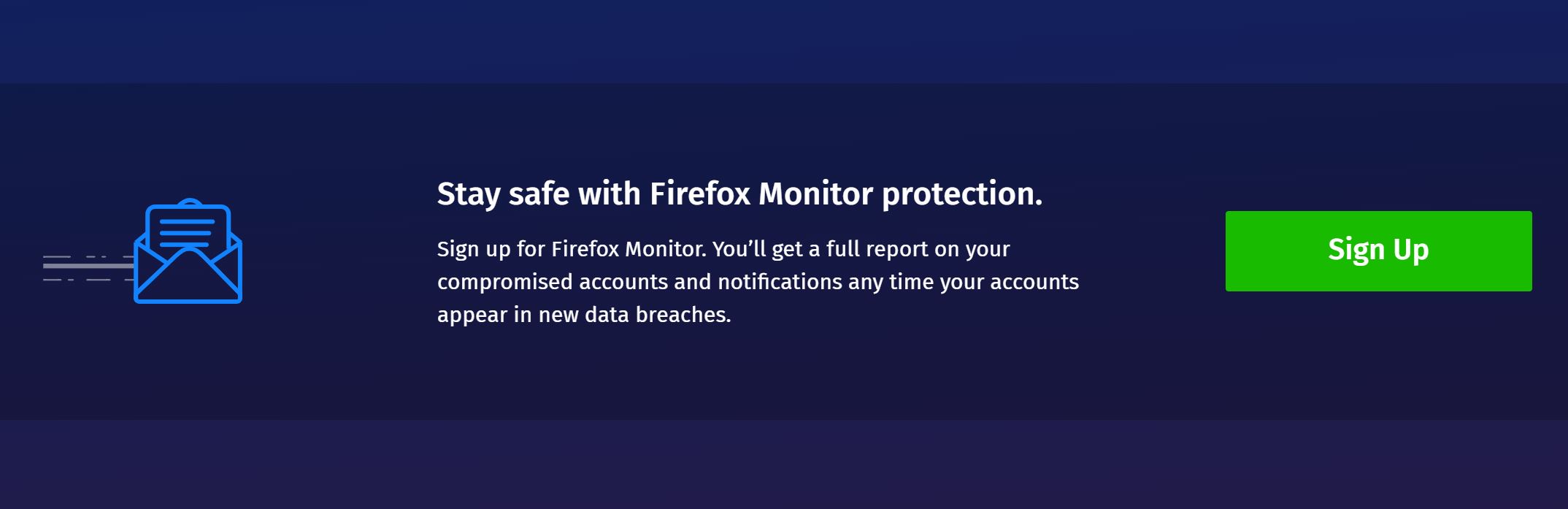
Task: Click "Firefox Monitor" in the bold heading
Action: pyautogui.click(x=761, y=194)
